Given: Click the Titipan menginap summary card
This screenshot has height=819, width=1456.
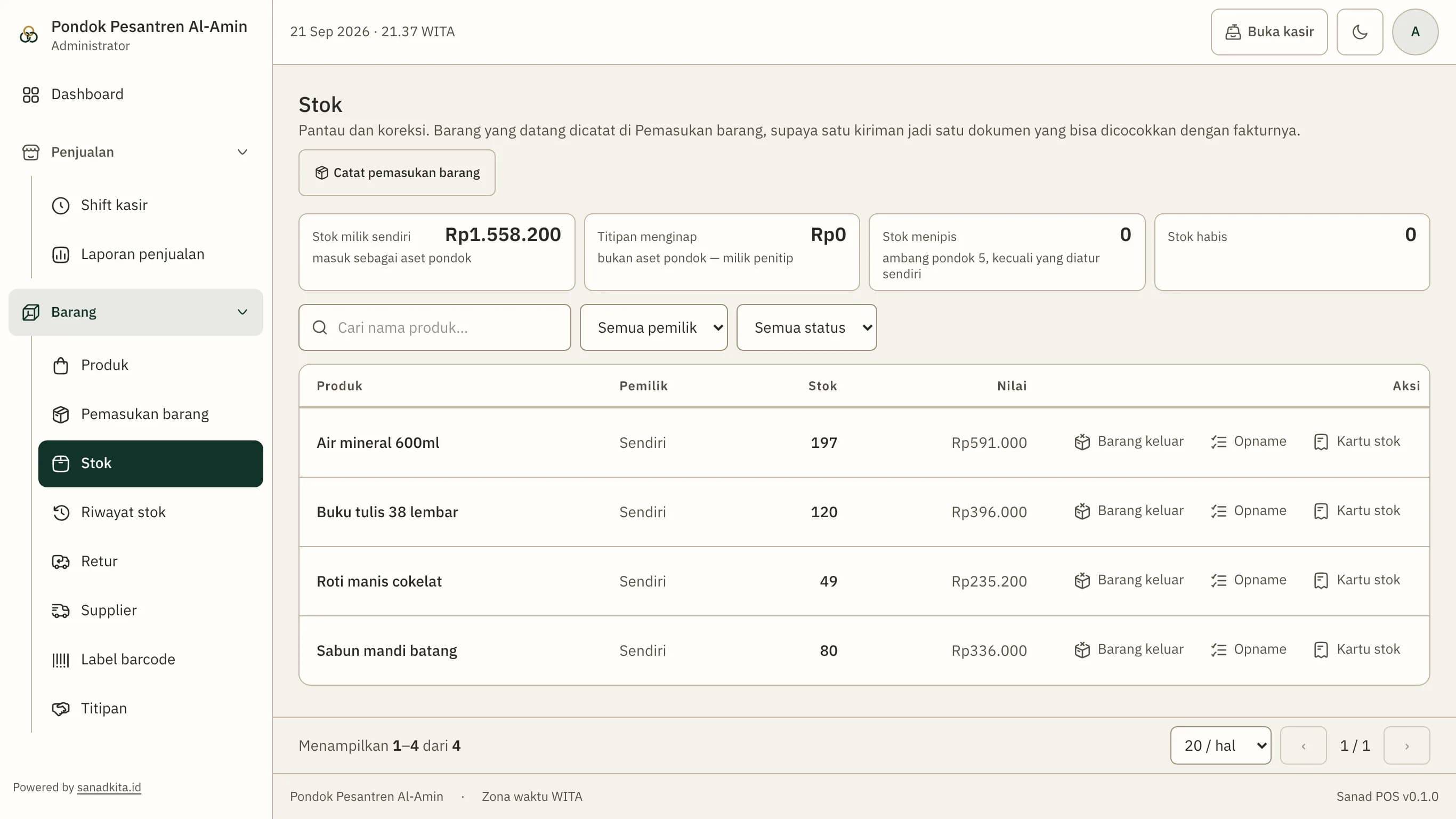Looking at the screenshot, I should (722, 252).
